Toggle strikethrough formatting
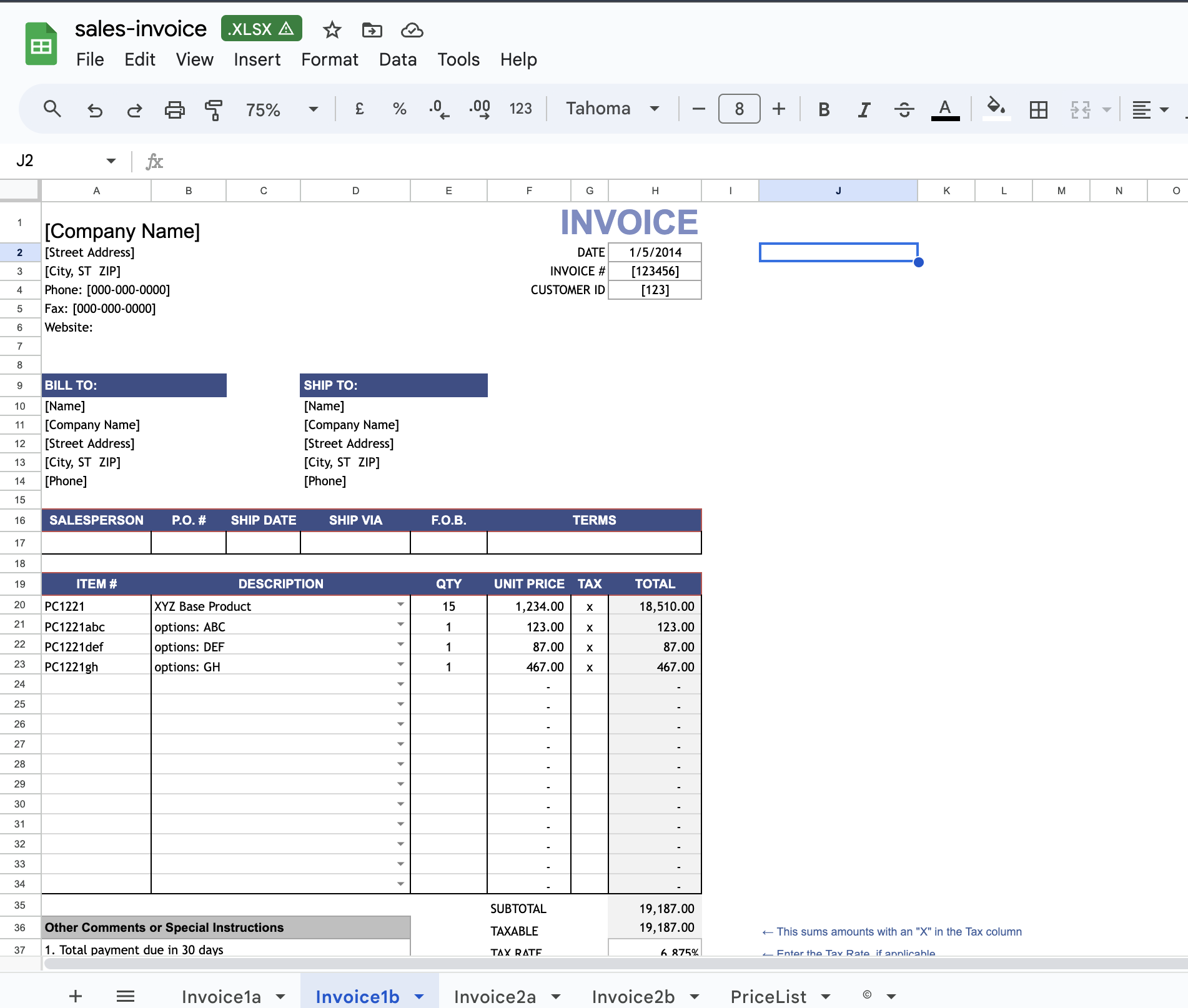This screenshot has width=1188, height=1008. pyautogui.click(x=904, y=109)
